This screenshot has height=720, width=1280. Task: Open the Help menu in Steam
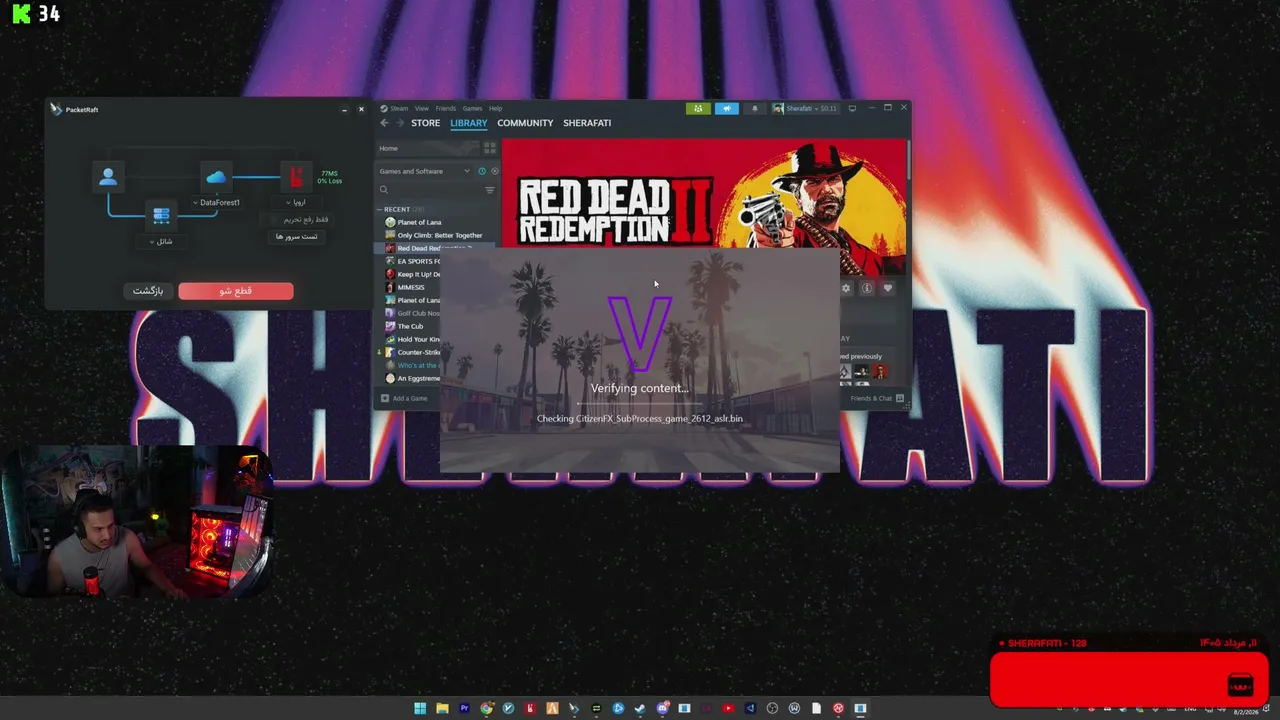tap(495, 108)
